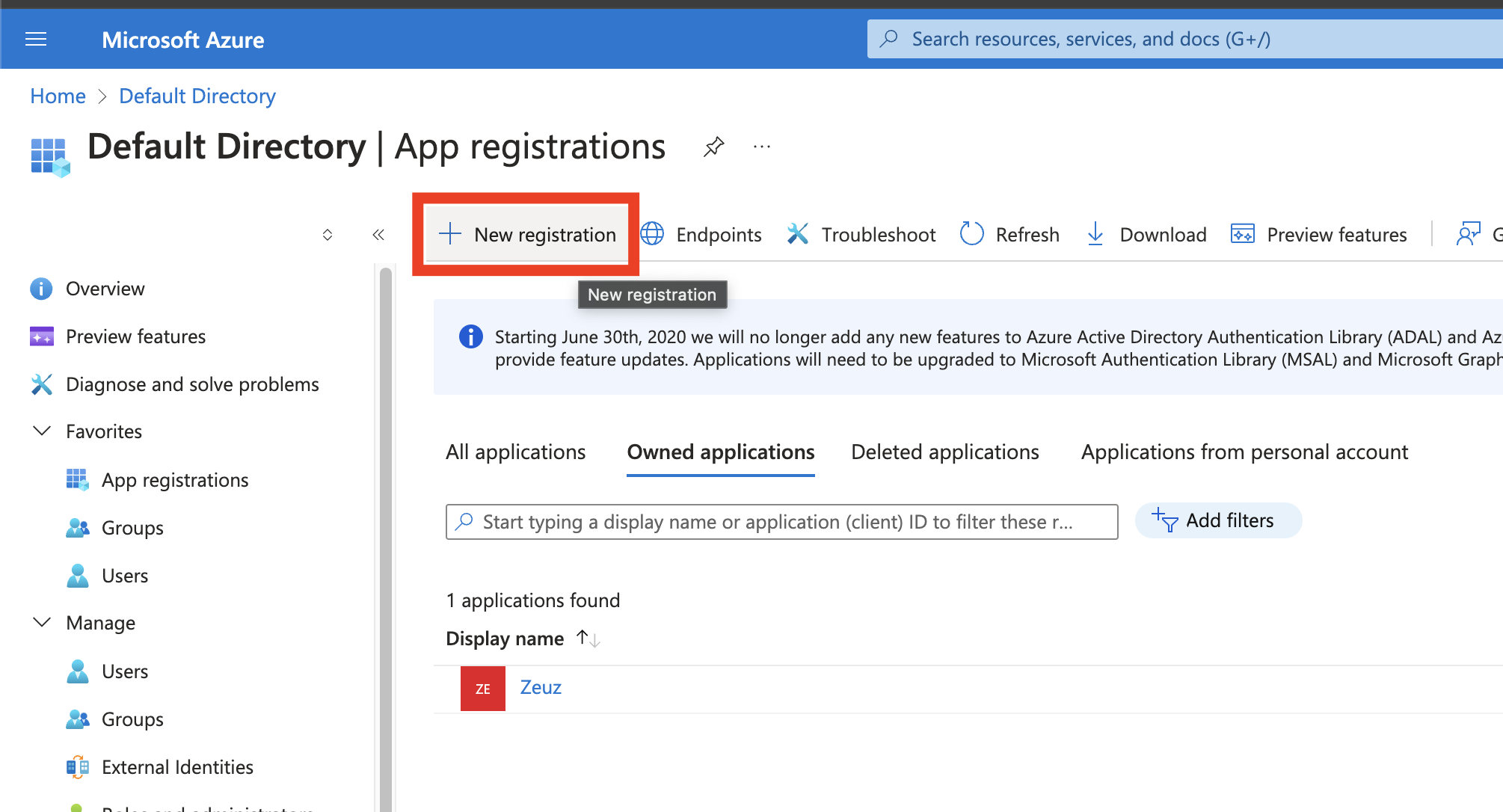
Task: Click the info icon in ADAL notice
Action: point(470,336)
